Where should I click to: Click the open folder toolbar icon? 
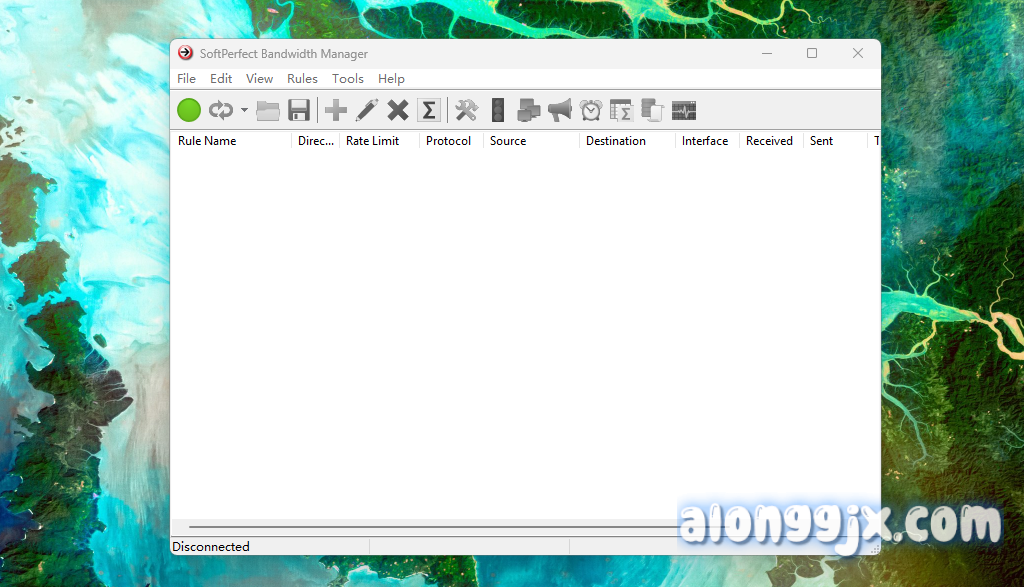pos(268,110)
